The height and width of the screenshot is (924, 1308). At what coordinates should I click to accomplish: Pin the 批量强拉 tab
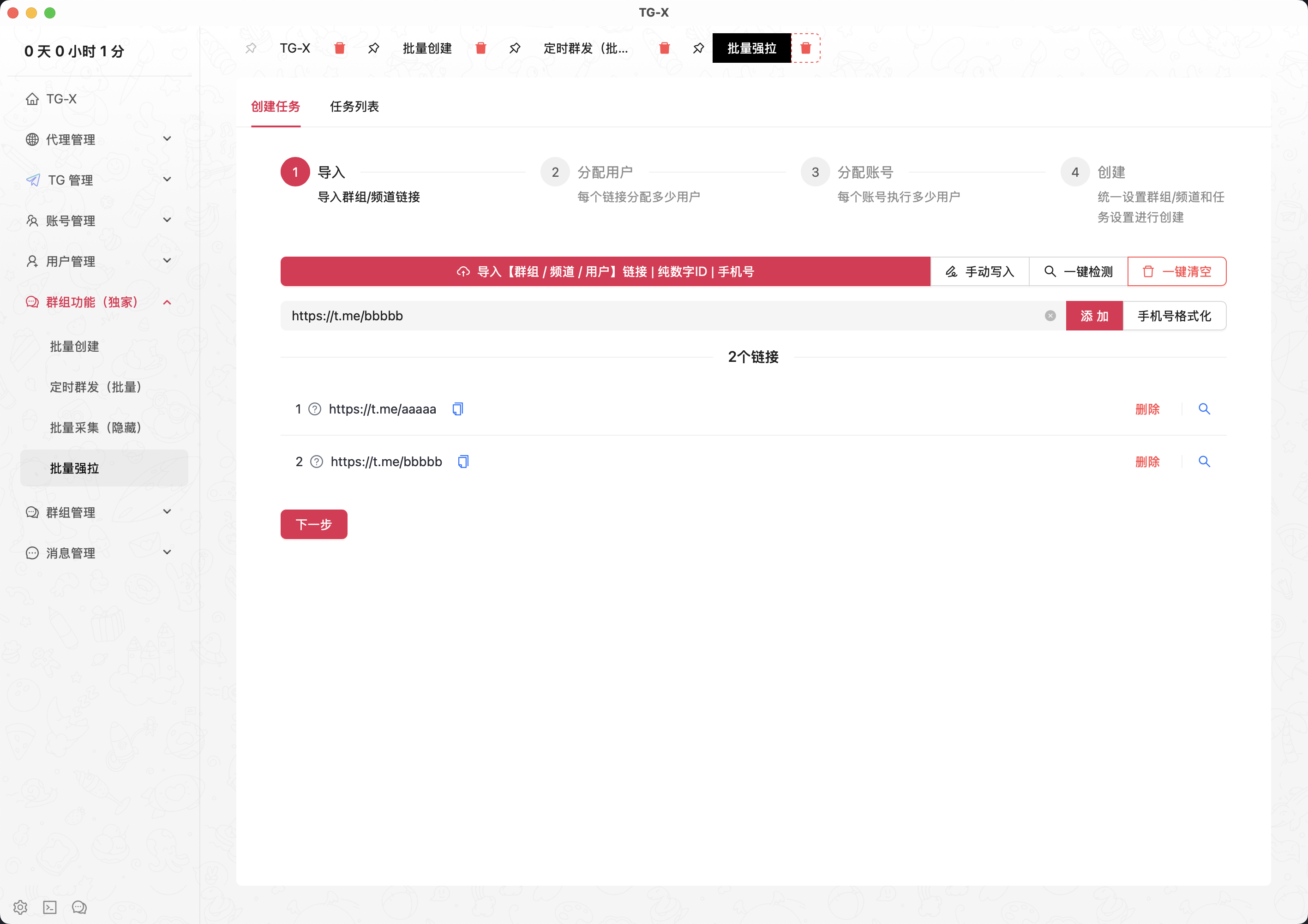click(698, 48)
